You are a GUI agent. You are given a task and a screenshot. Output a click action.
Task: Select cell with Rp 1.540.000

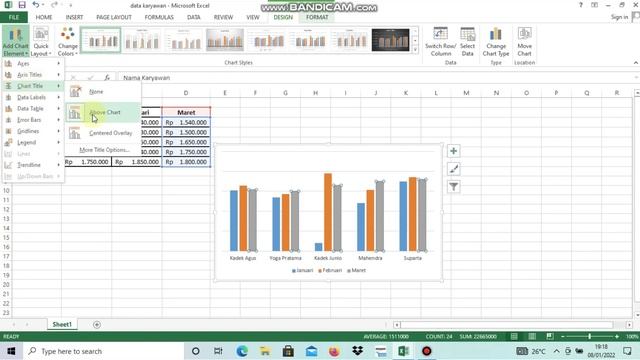[x=186, y=122]
